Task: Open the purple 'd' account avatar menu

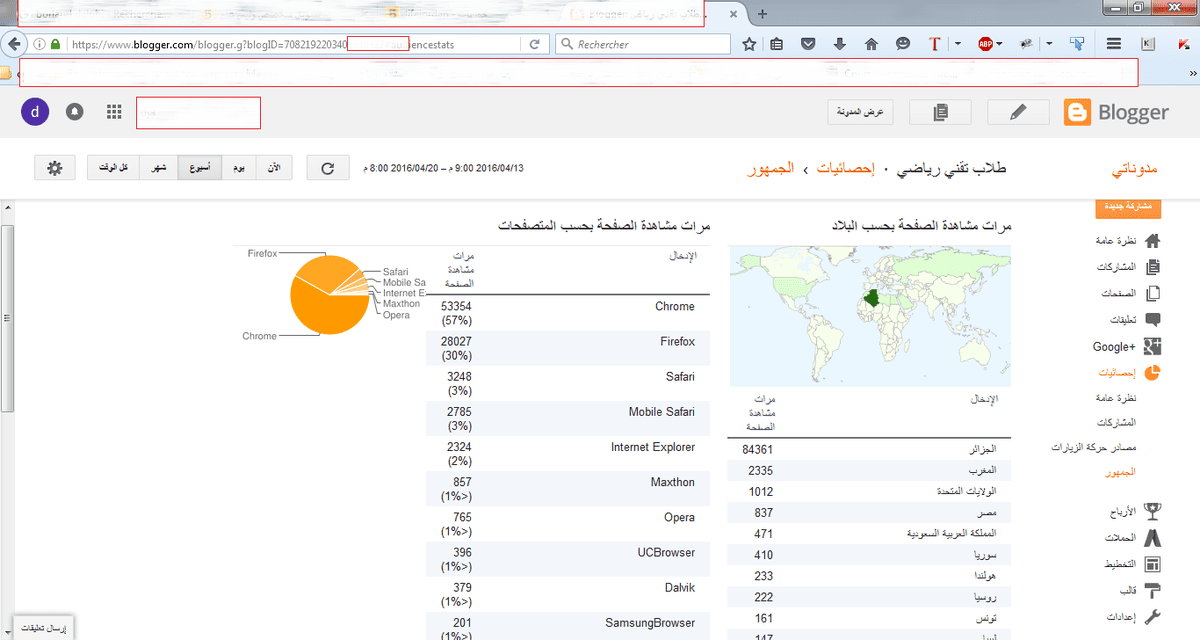Action: (35, 112)
